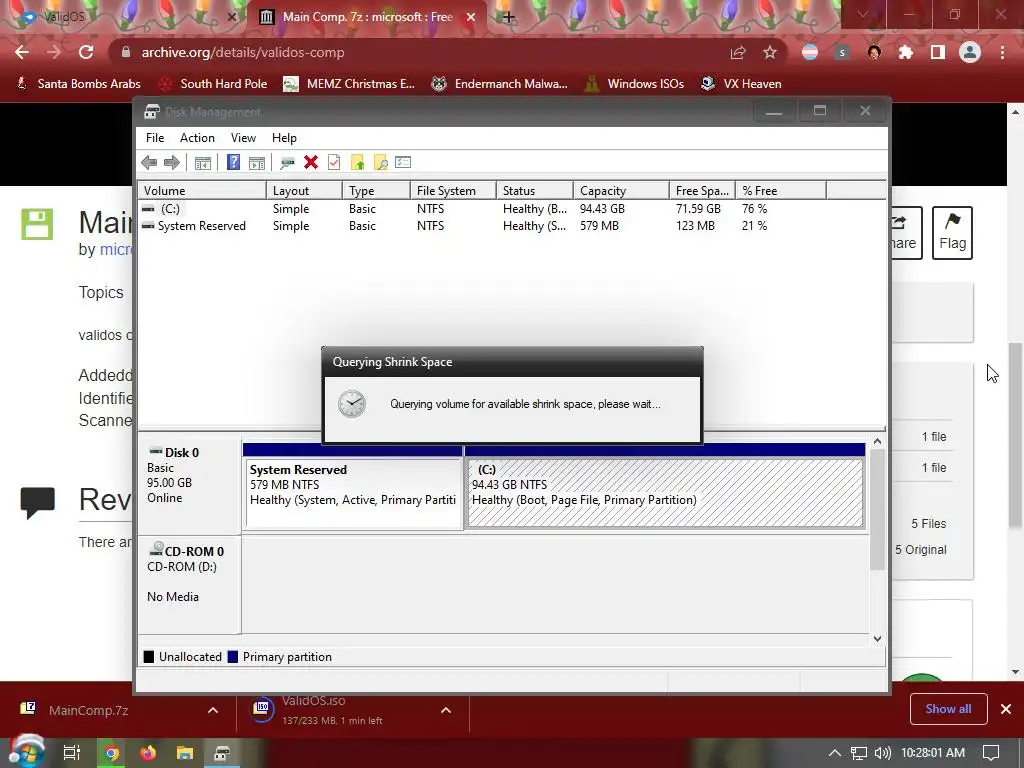Open the MEMZ Christmas E... bookmark
This screenshot has height=768, width=1024.
349,84
